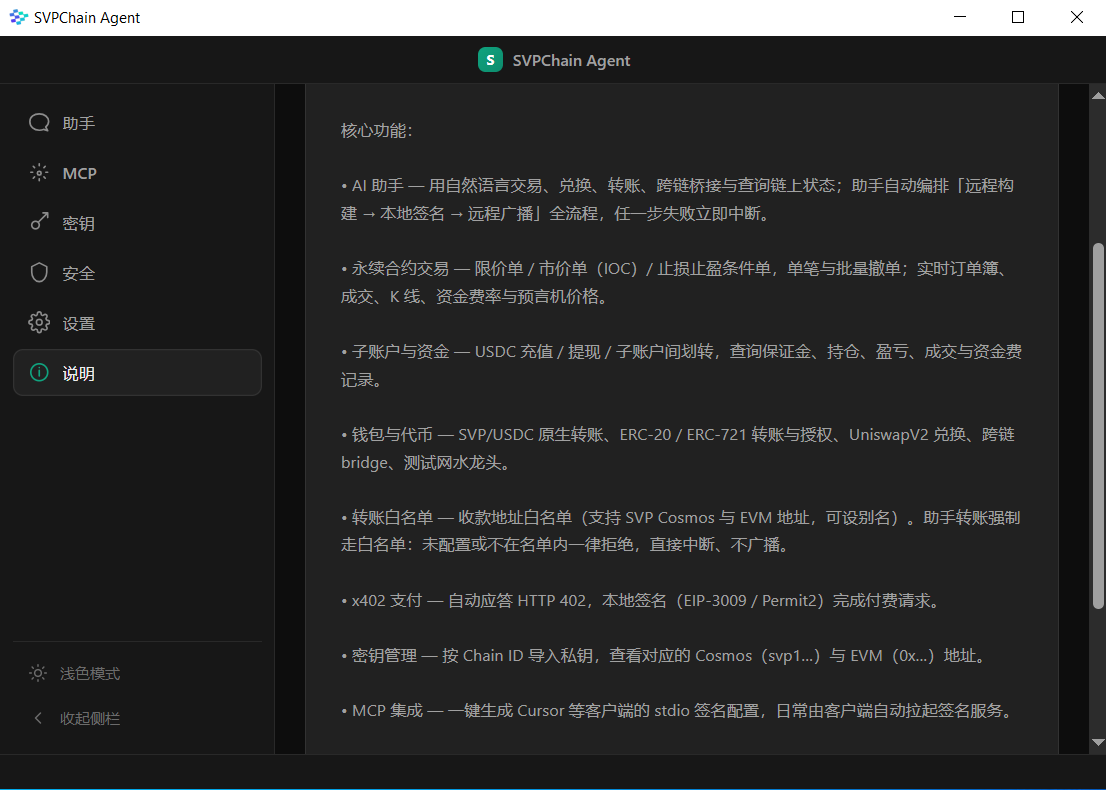Close the SVPChain Agent window
This screenshot has height=790, width=1106.
click(1076, 17)
